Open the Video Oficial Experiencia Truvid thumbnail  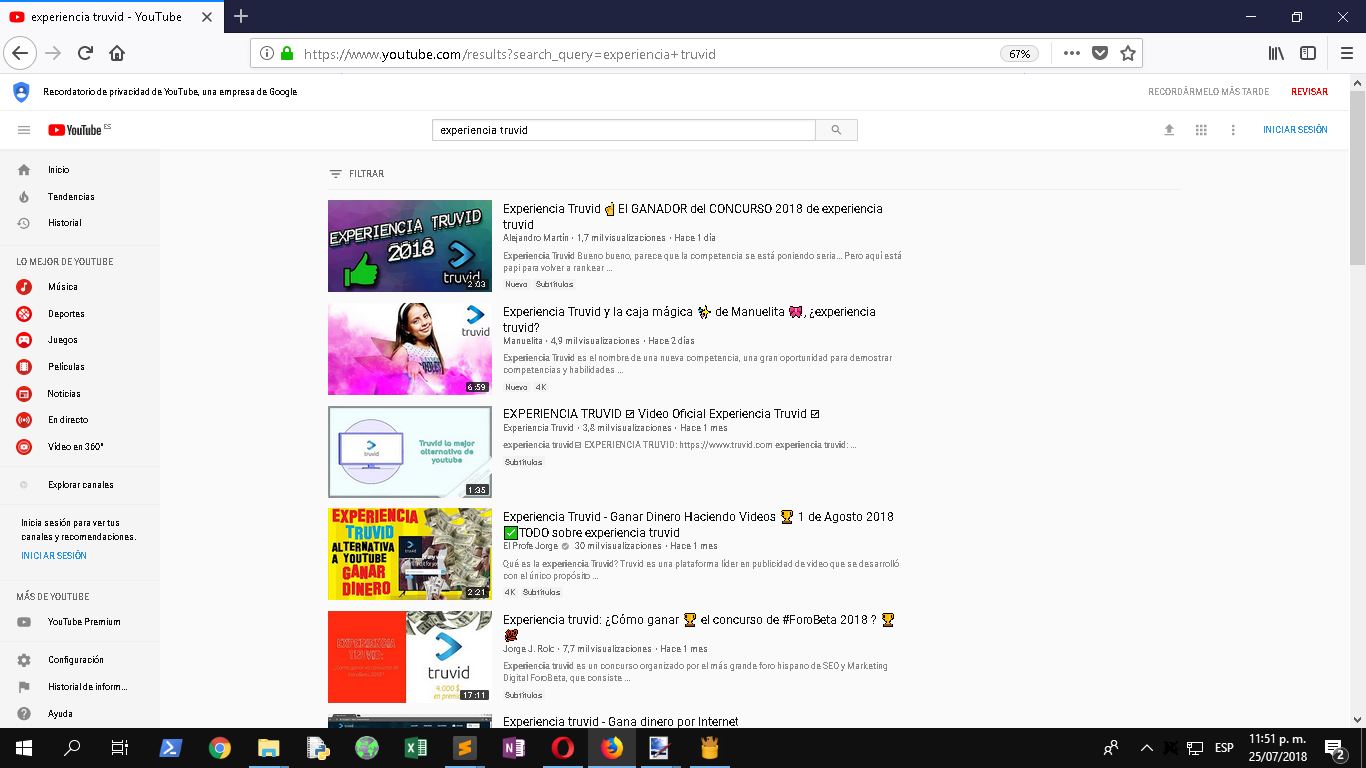click(410, 452)
